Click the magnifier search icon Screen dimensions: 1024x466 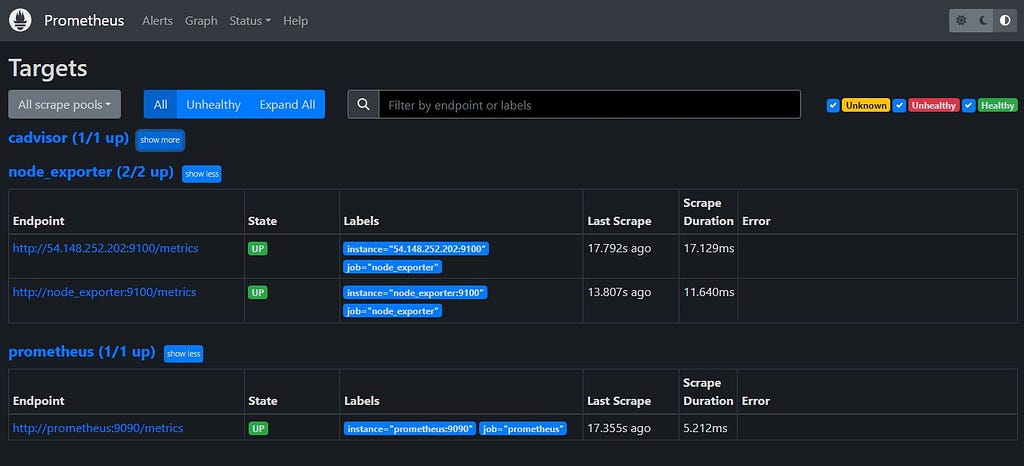tap(364, 104)
